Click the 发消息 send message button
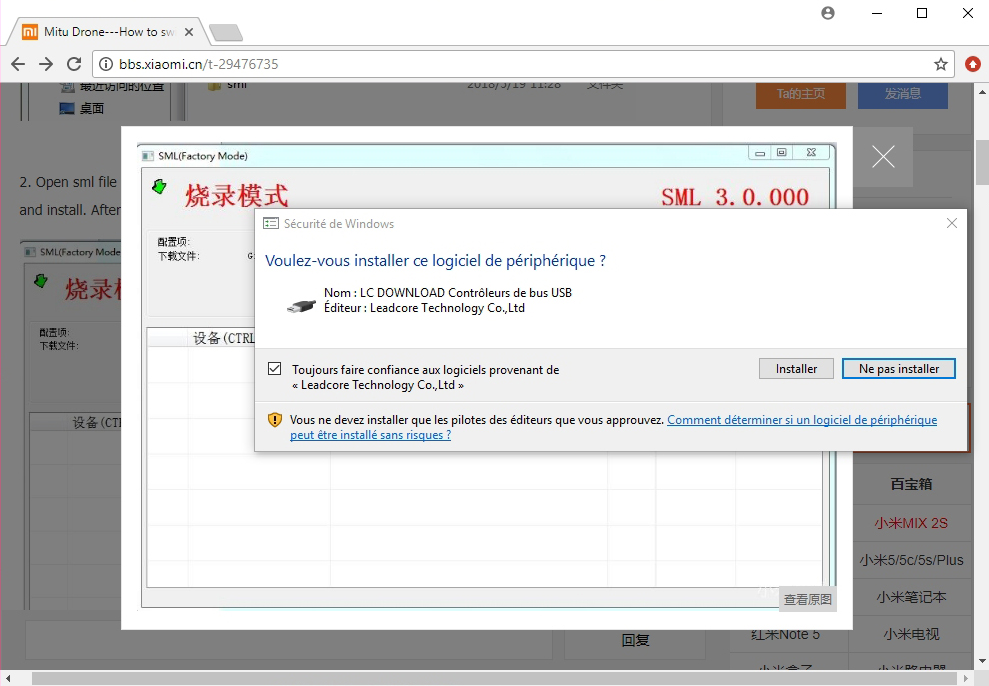 pos(903,94)
